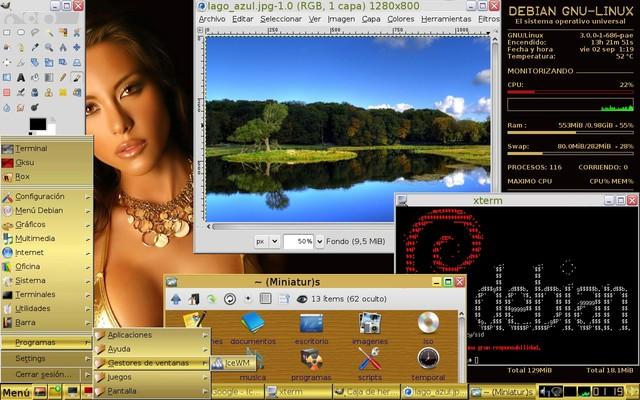
Task: Select the Free Select lasso tool
Action: tap(35, 32)
